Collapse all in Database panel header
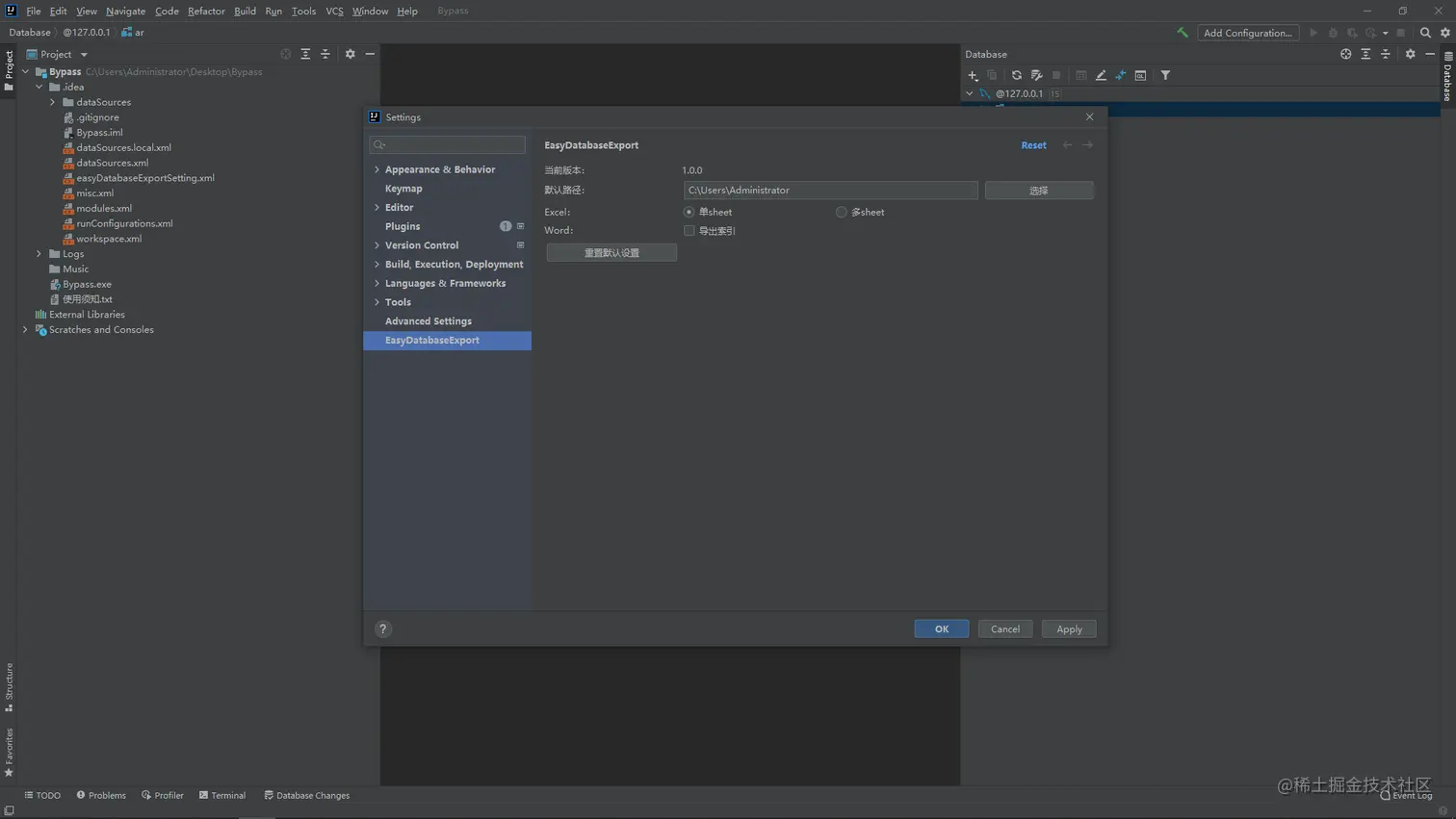This screenshot has height=819, width=1456. pyautogui.click(x=1386, y=54)
